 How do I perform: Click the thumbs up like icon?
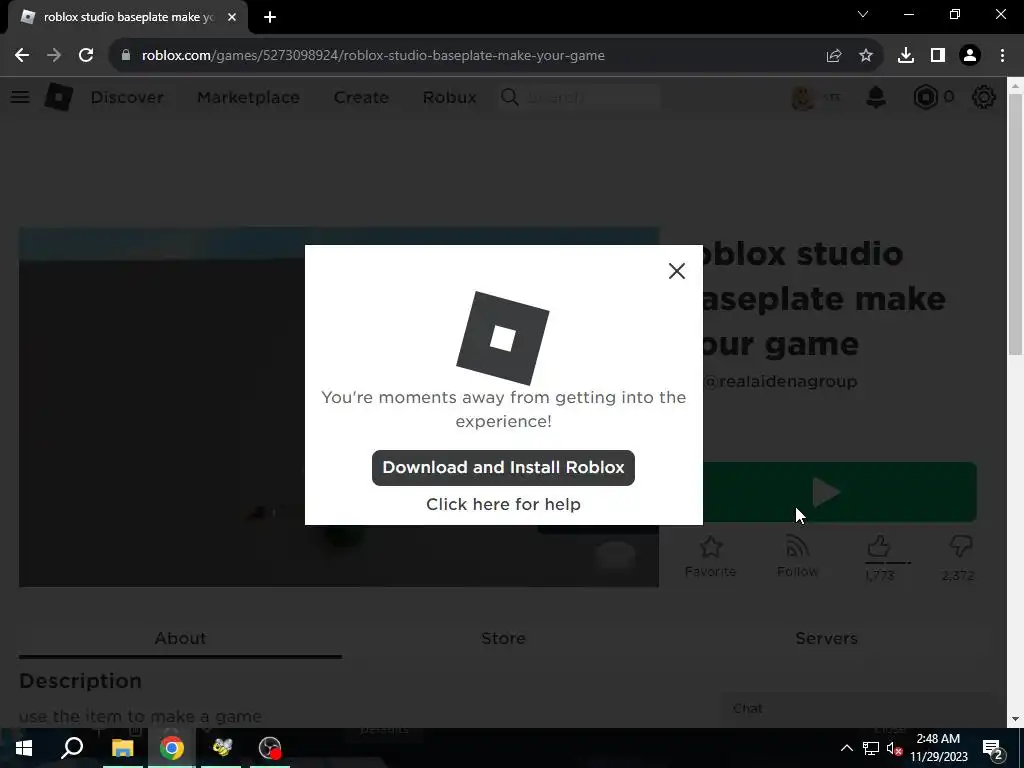pos(879,546)
